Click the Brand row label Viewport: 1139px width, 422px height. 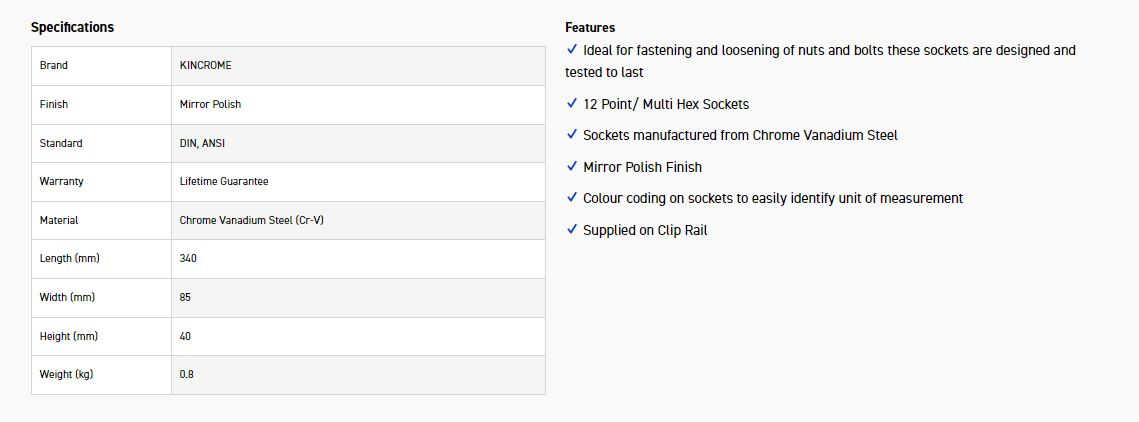pos(54,65)
